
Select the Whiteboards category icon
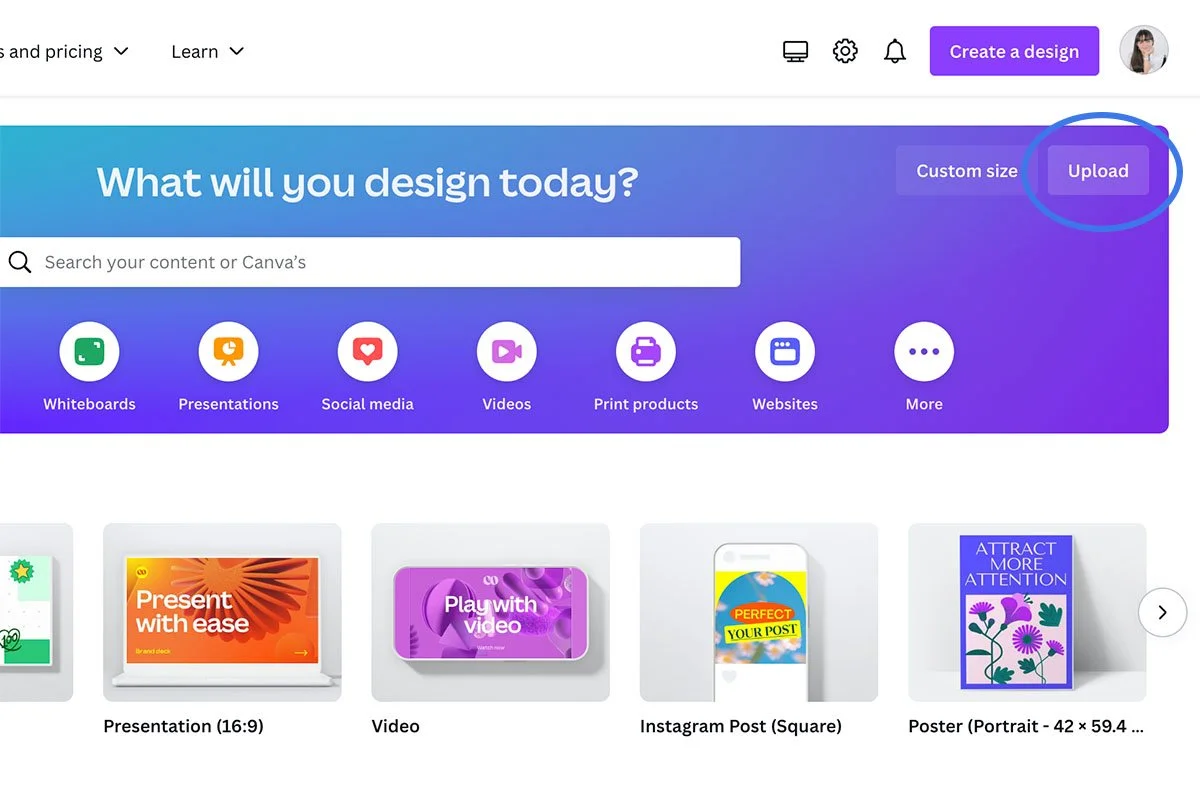tap(89, 352)
